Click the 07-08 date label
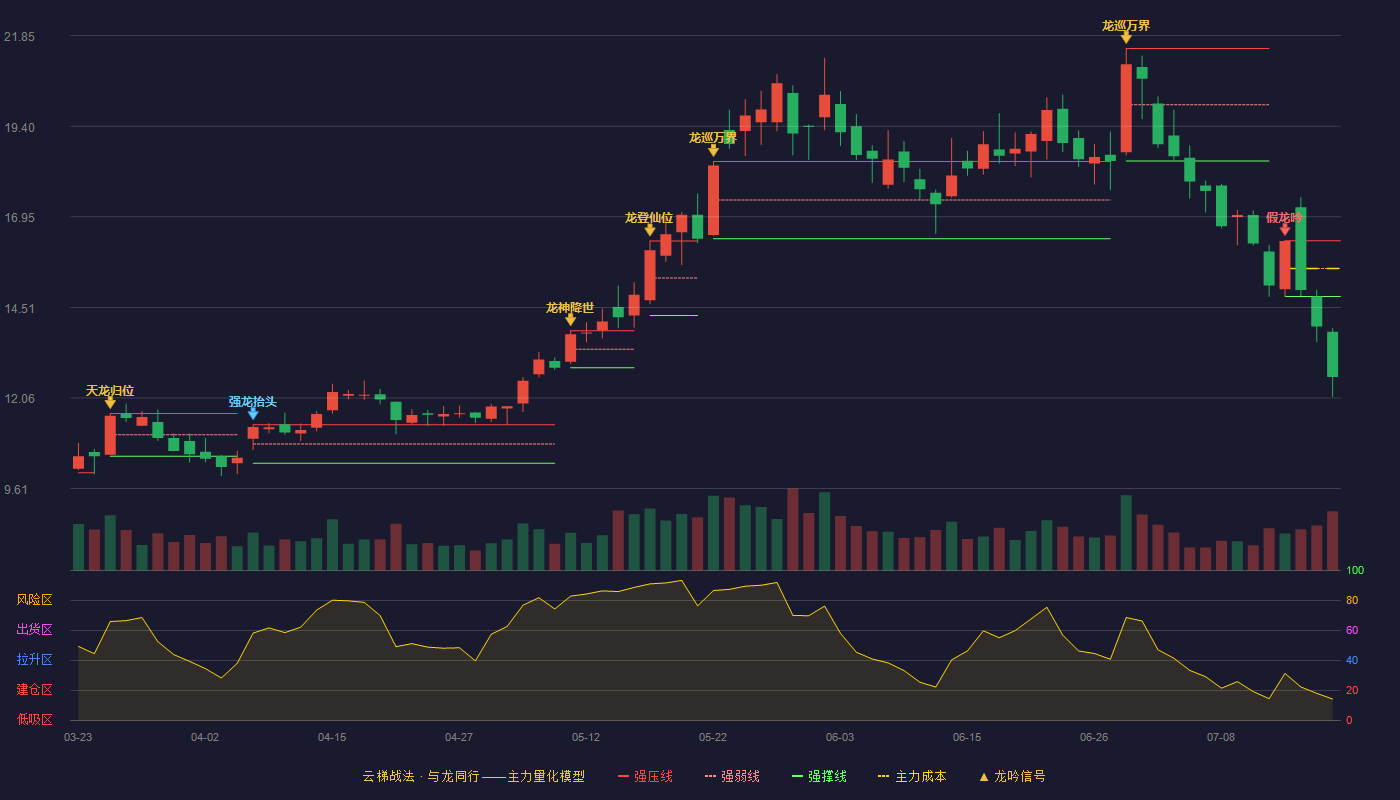This screenshot has width=1400, height=800. coord(1221,737)
